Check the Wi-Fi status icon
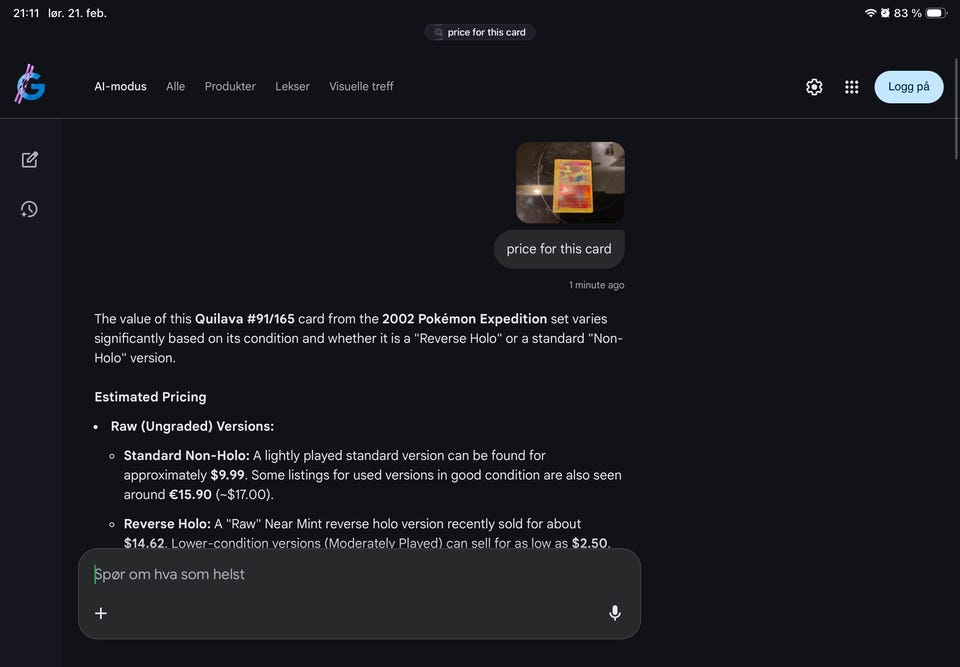The image size is (960, 667). tap(870, 13)
